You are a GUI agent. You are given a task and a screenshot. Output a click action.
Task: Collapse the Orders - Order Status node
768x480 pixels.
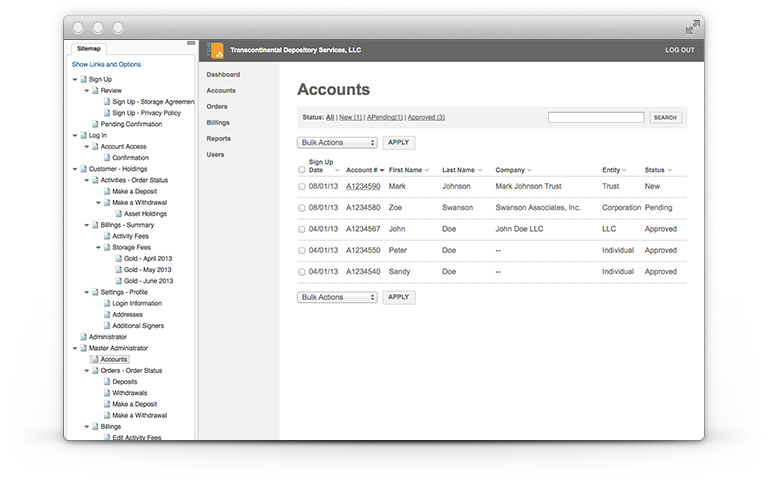click(x=87, y=371)
